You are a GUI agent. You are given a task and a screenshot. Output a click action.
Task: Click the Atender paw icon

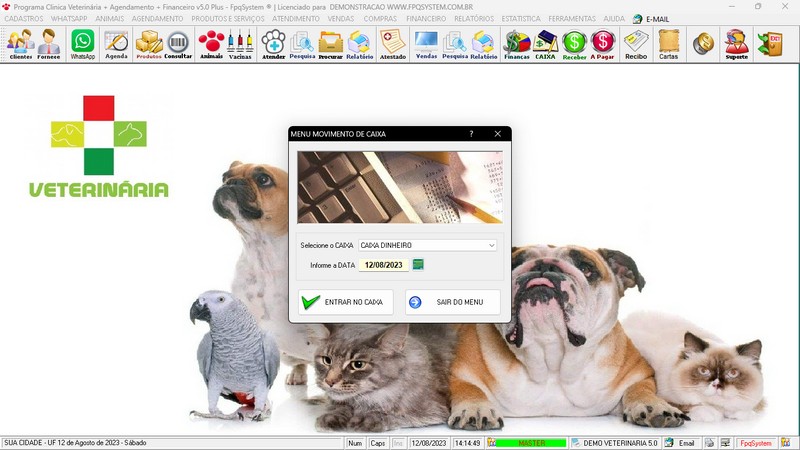[273, 44]
